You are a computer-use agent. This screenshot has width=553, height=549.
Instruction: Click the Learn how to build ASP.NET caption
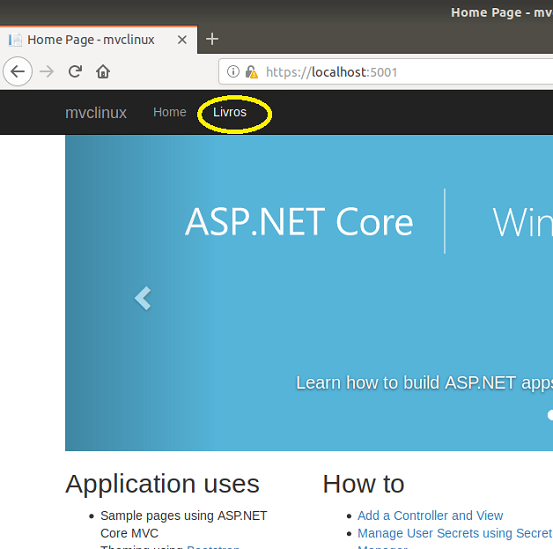(x=424, y=383)
